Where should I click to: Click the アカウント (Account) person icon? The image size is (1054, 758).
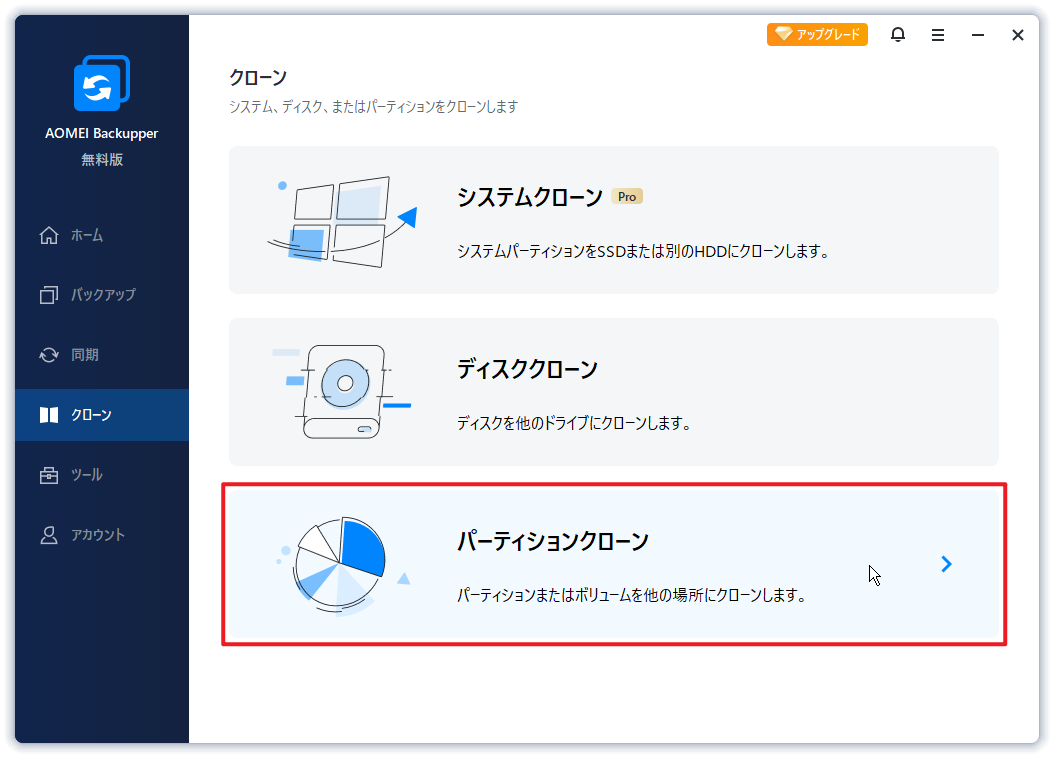coord(48,535)
